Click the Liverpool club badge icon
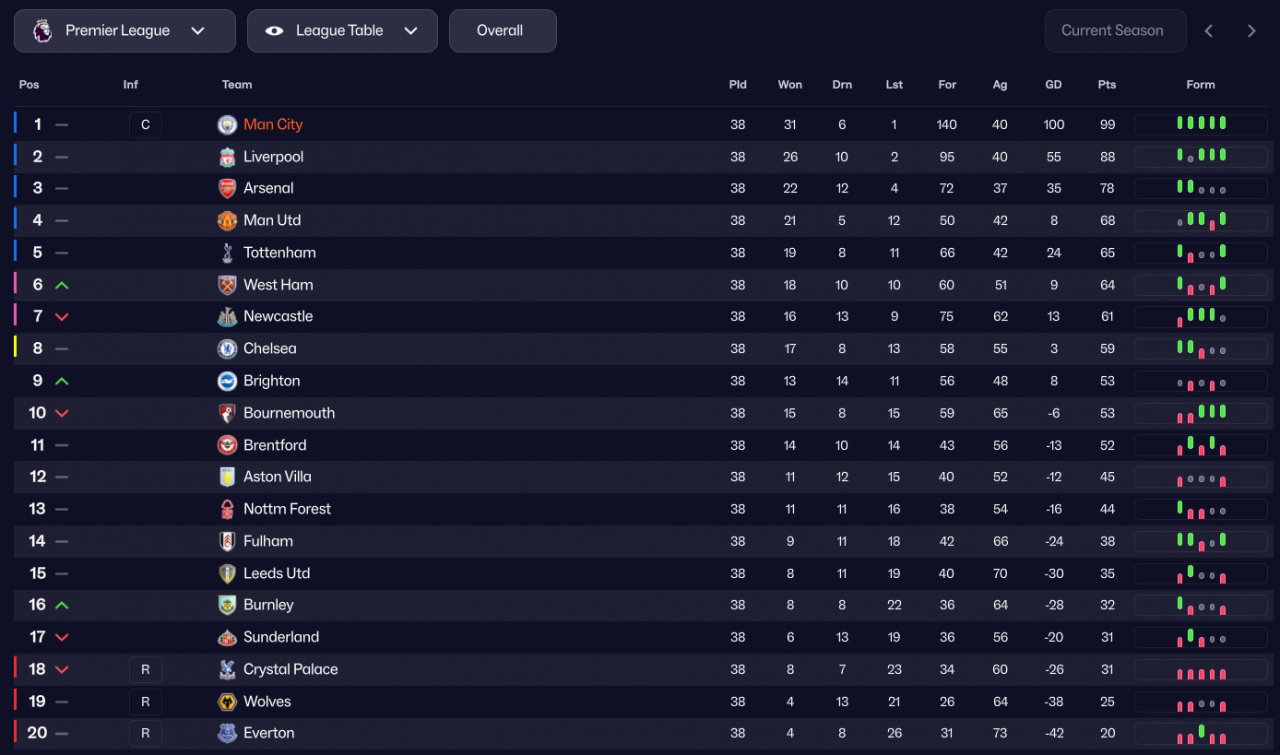This screenshot has height=755, width=1280. 227,157
